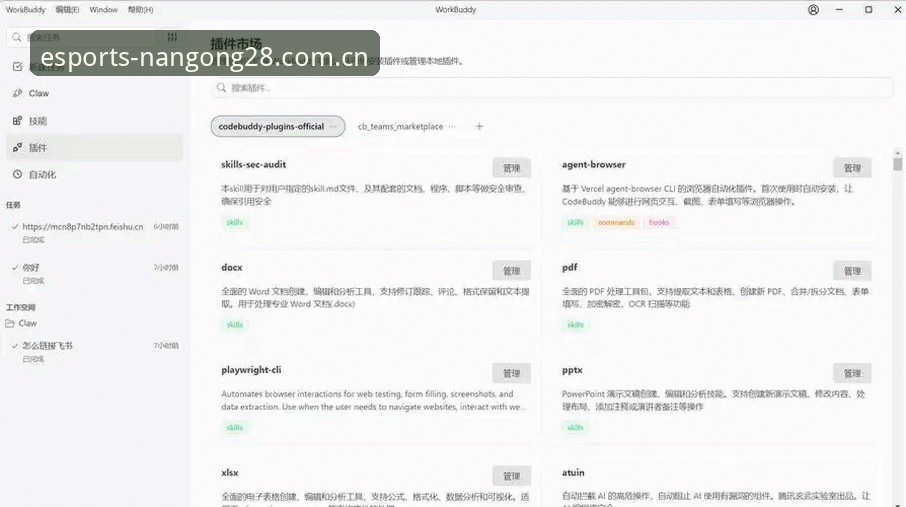906x507 pixels.
Task: Select the Claw workspace label
Action: click(x=27, y=323)
